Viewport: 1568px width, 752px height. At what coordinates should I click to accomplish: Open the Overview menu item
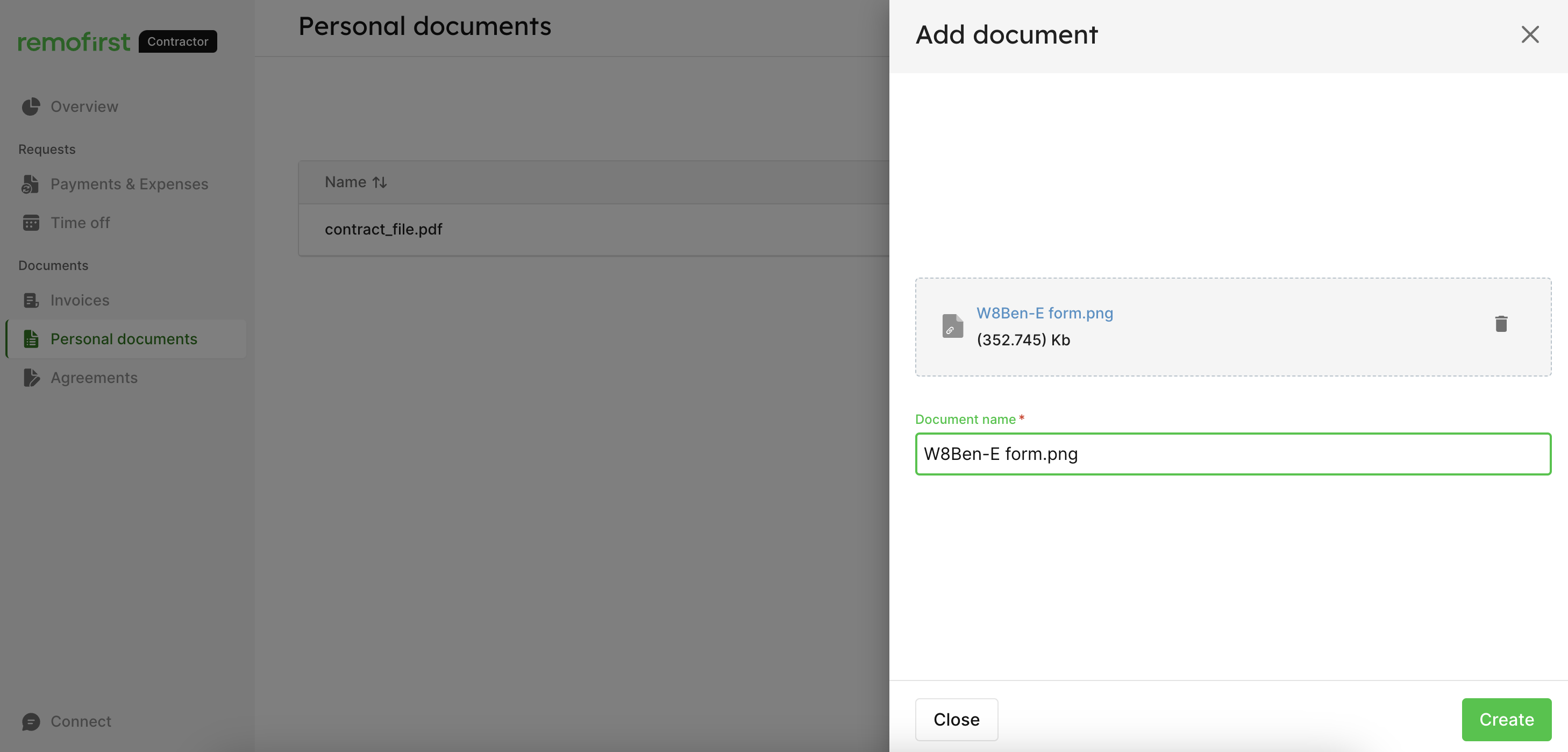tap(84, 107)
